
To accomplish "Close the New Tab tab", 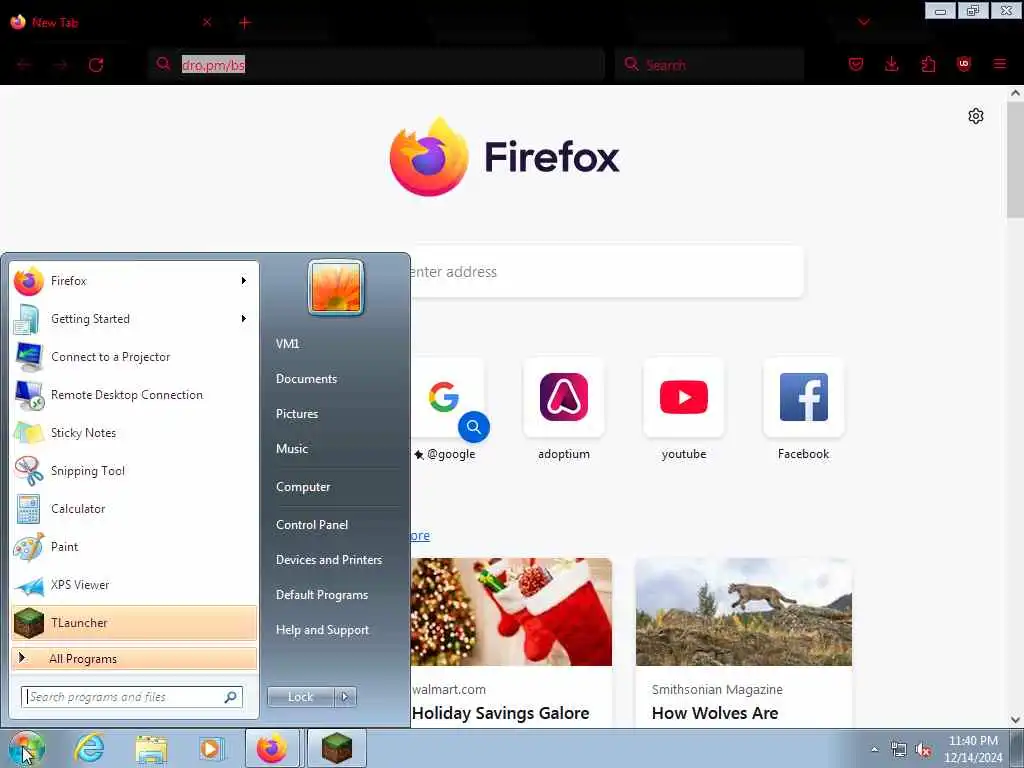I will click(207, 22).
